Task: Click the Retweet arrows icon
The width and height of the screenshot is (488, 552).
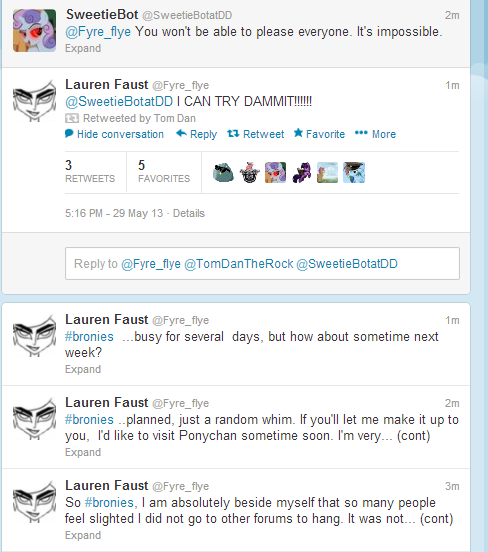Action: pyautogui.click(x=233, y=133)
